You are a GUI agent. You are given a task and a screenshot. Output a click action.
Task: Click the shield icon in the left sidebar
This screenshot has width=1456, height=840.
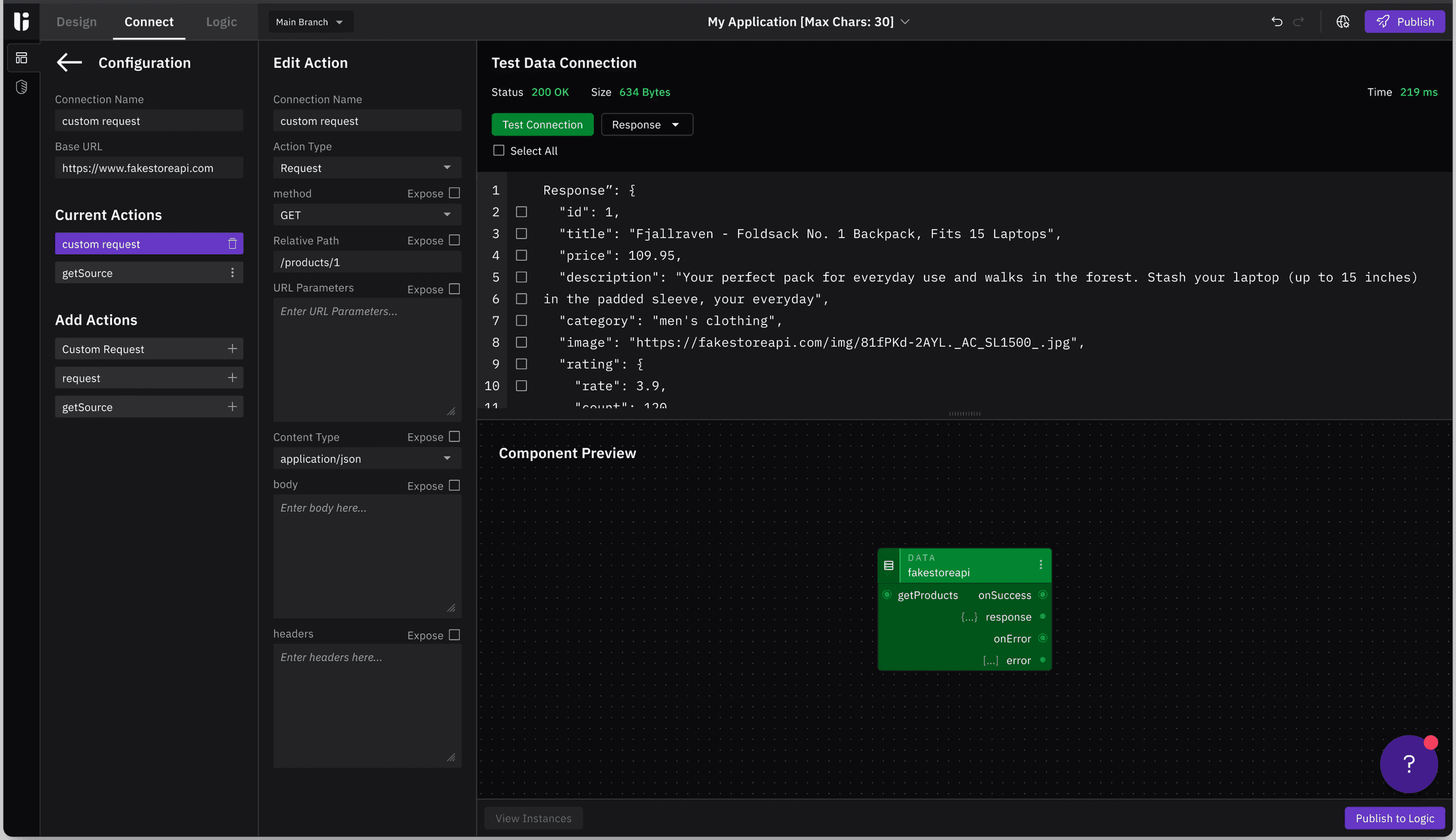tap(22, 87)
